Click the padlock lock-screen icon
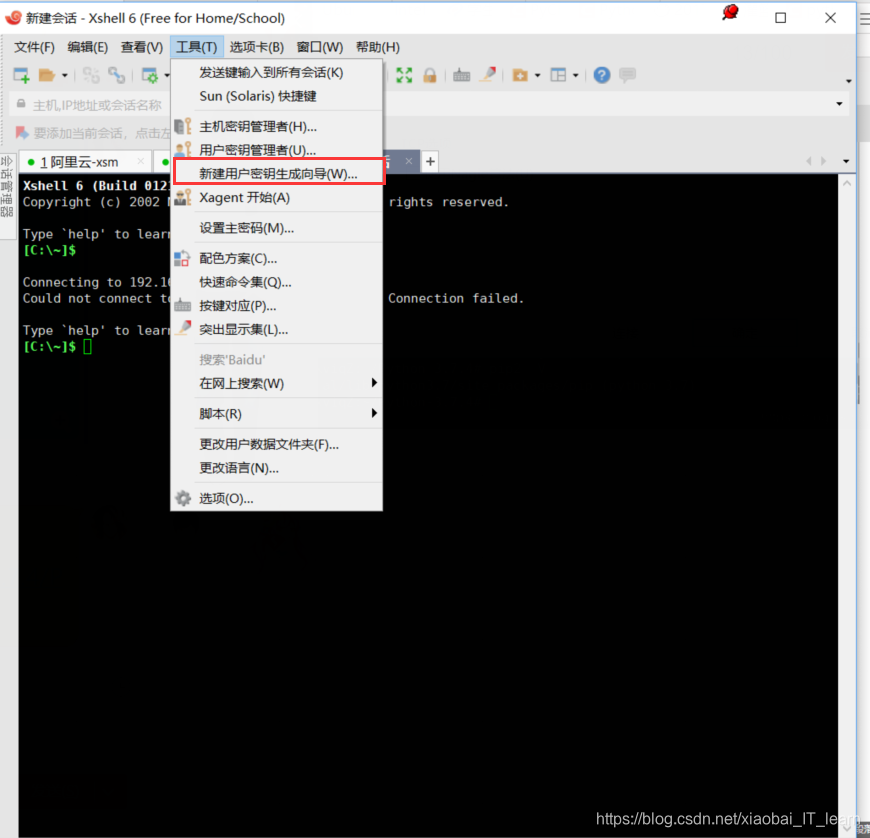This screenshot has width=870, height=838. pyautogui.click(x=430, y=75)
